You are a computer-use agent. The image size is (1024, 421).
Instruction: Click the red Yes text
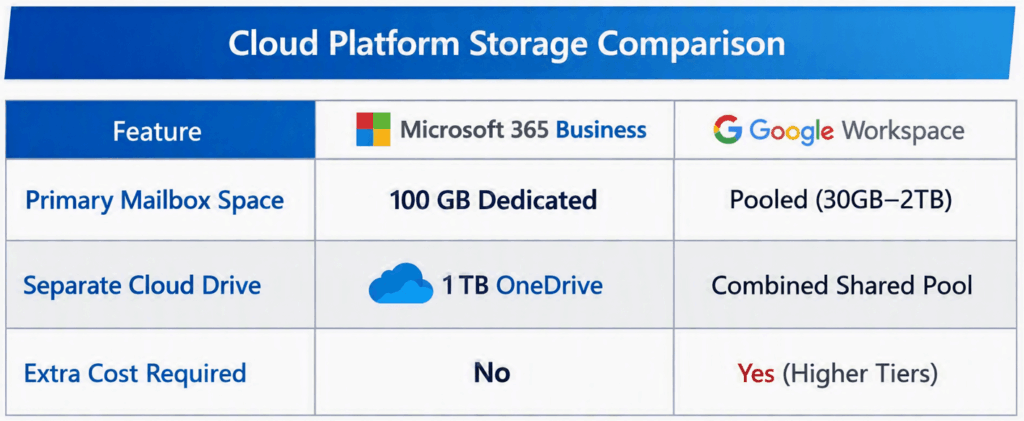click(756, 373)
